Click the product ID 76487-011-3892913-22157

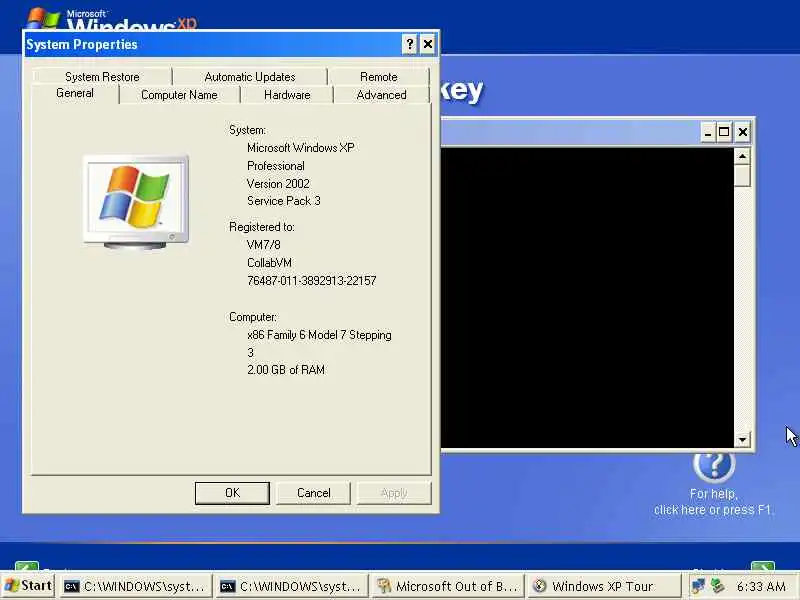pyautogui.click(x=312, y=281)
